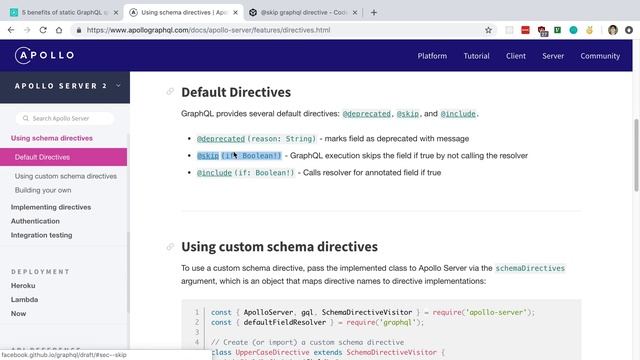
Task: Click @include link in intro sentence
Action: pos(458,114)
